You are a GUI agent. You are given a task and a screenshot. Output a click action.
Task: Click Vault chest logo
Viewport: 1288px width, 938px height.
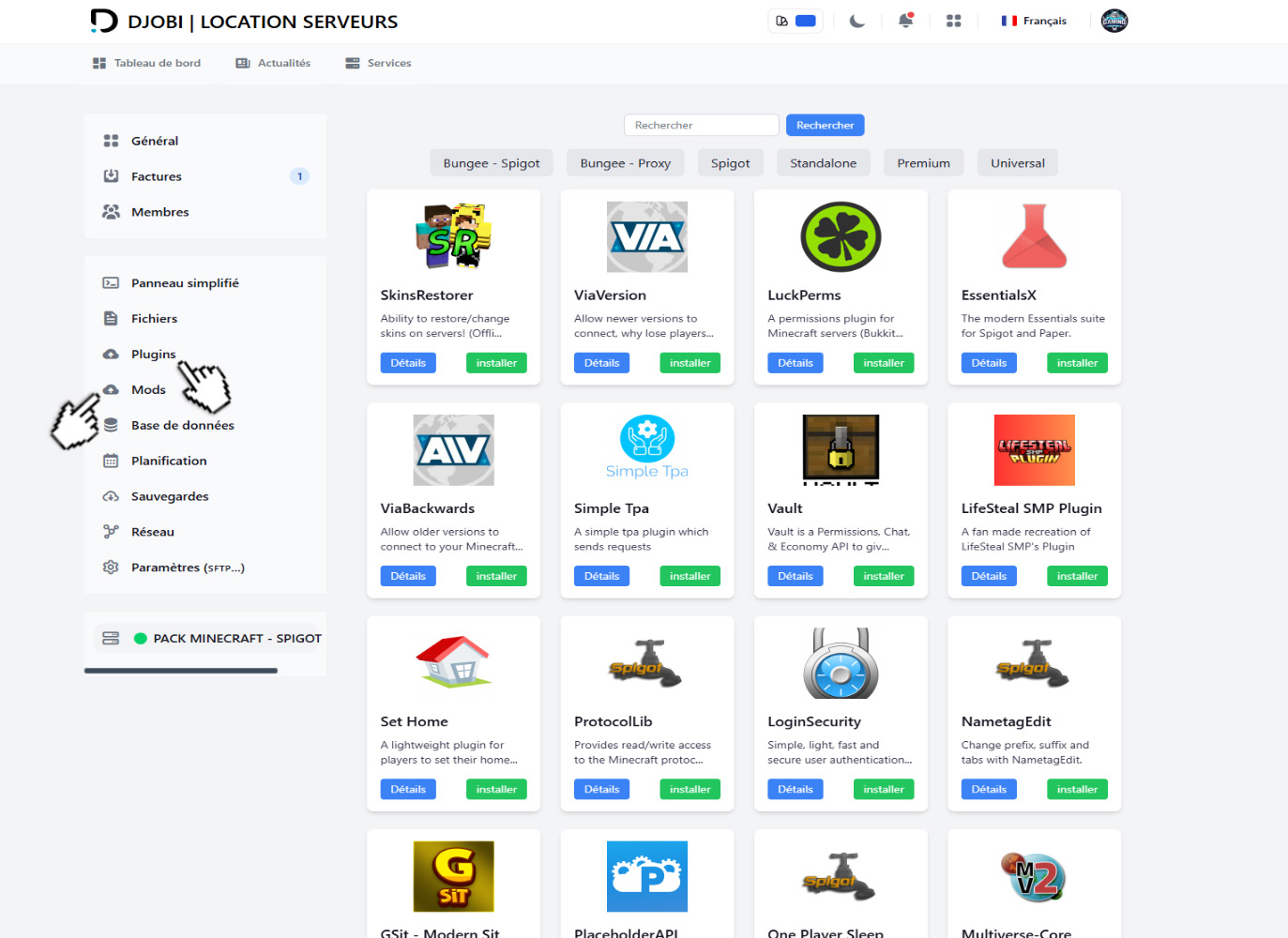pos(841,450)
